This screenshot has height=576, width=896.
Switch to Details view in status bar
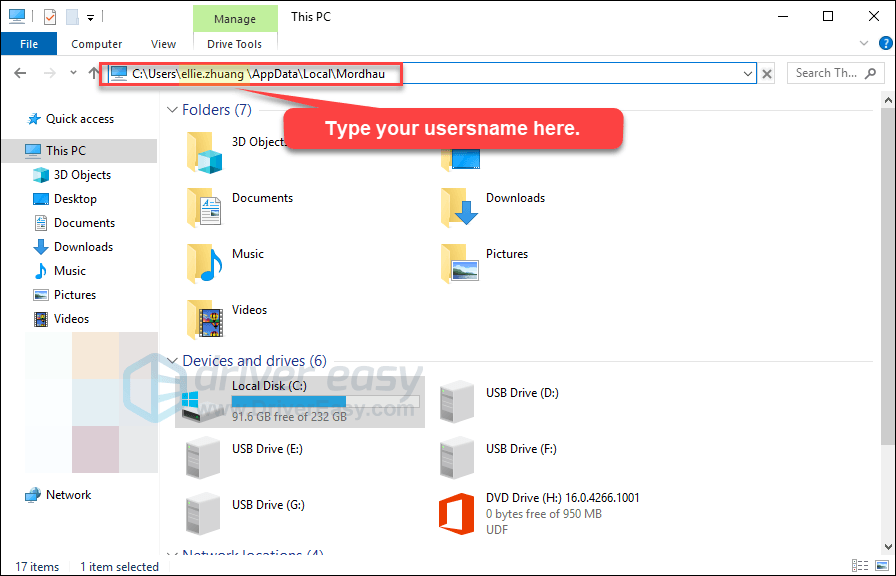click(858, 566)
